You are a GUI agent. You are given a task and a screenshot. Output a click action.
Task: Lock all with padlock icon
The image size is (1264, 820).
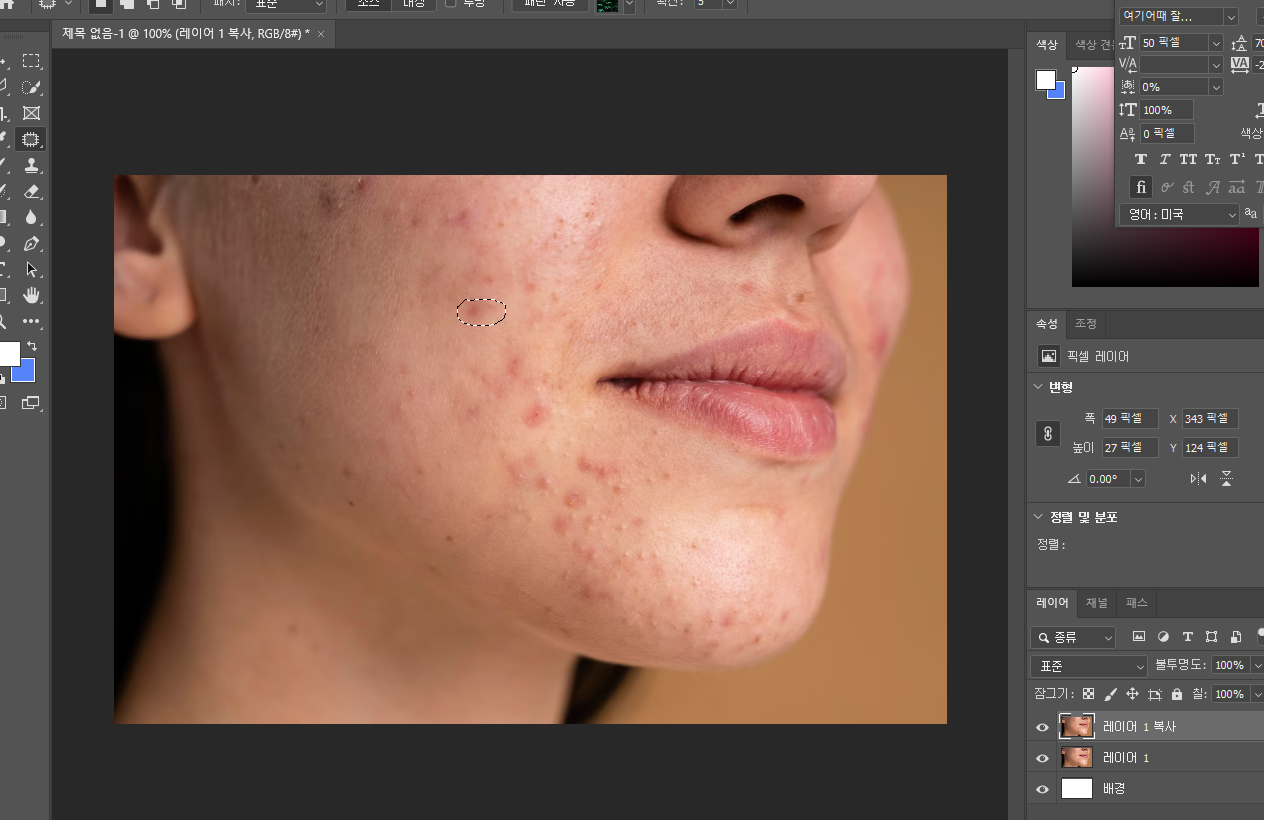1176,694
